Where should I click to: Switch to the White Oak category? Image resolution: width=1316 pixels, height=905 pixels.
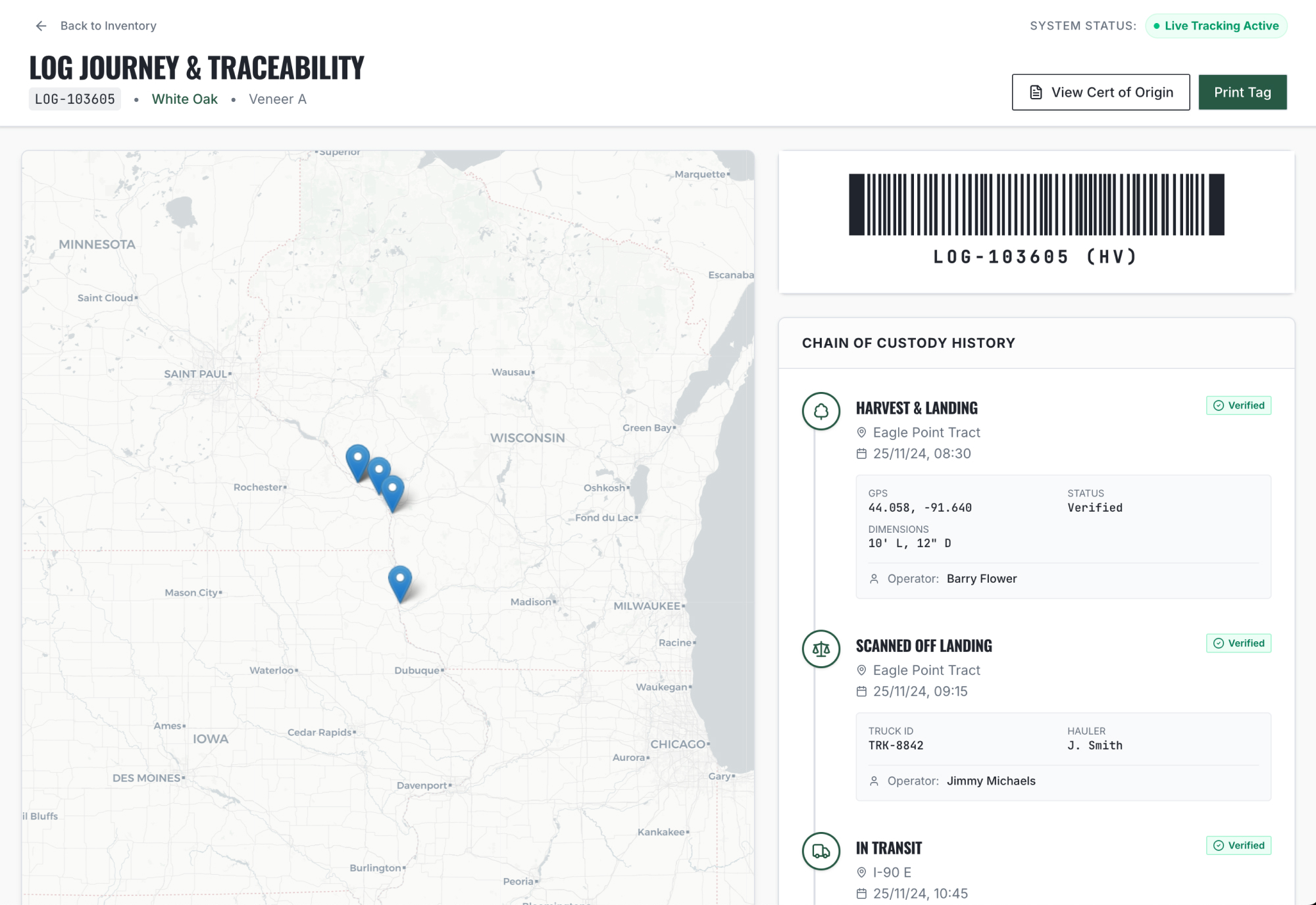click(185, 99)
